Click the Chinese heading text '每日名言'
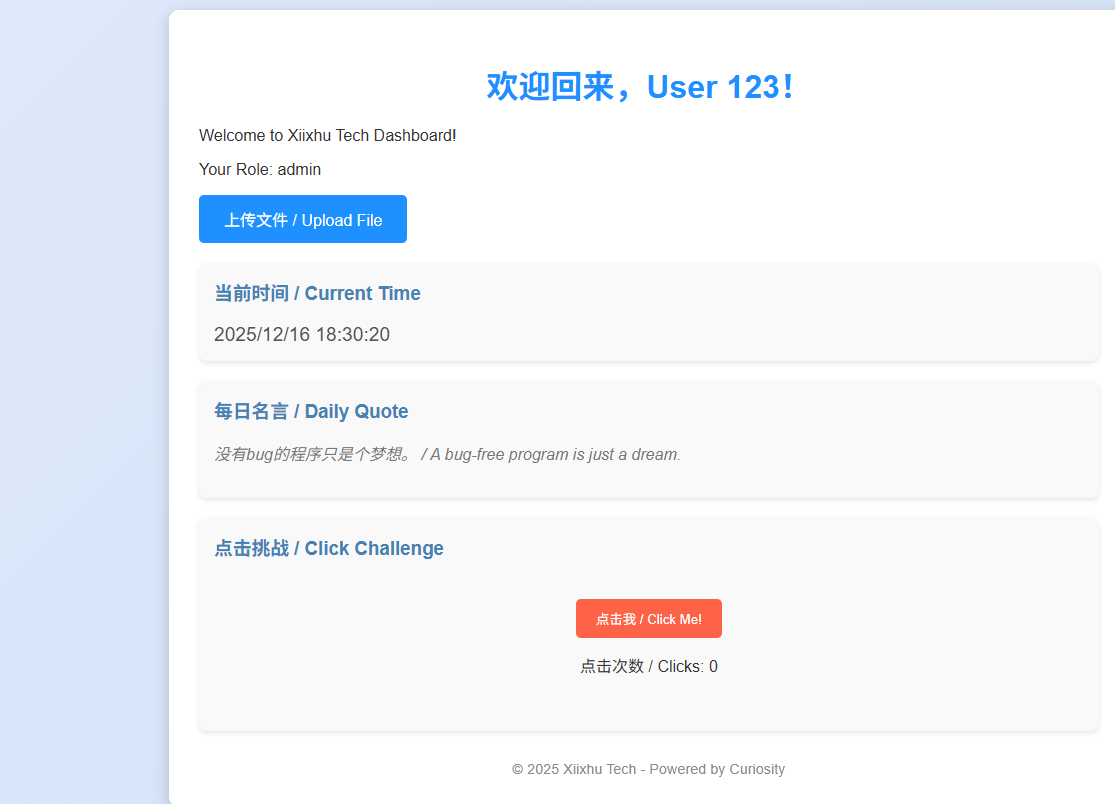 (251, 411)
